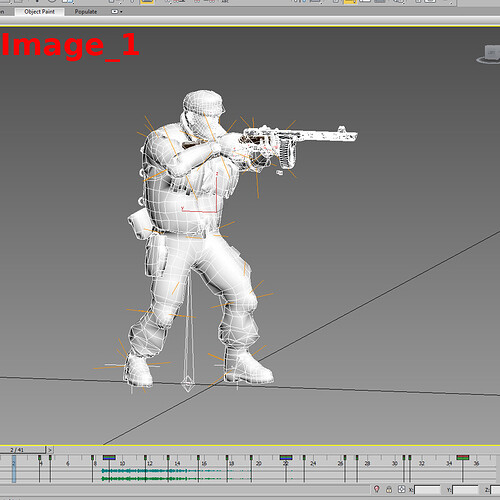The width and height of the screenshot is (500, 500).
Task: Switch to the Object Paint tab
Action: (39, 12)
